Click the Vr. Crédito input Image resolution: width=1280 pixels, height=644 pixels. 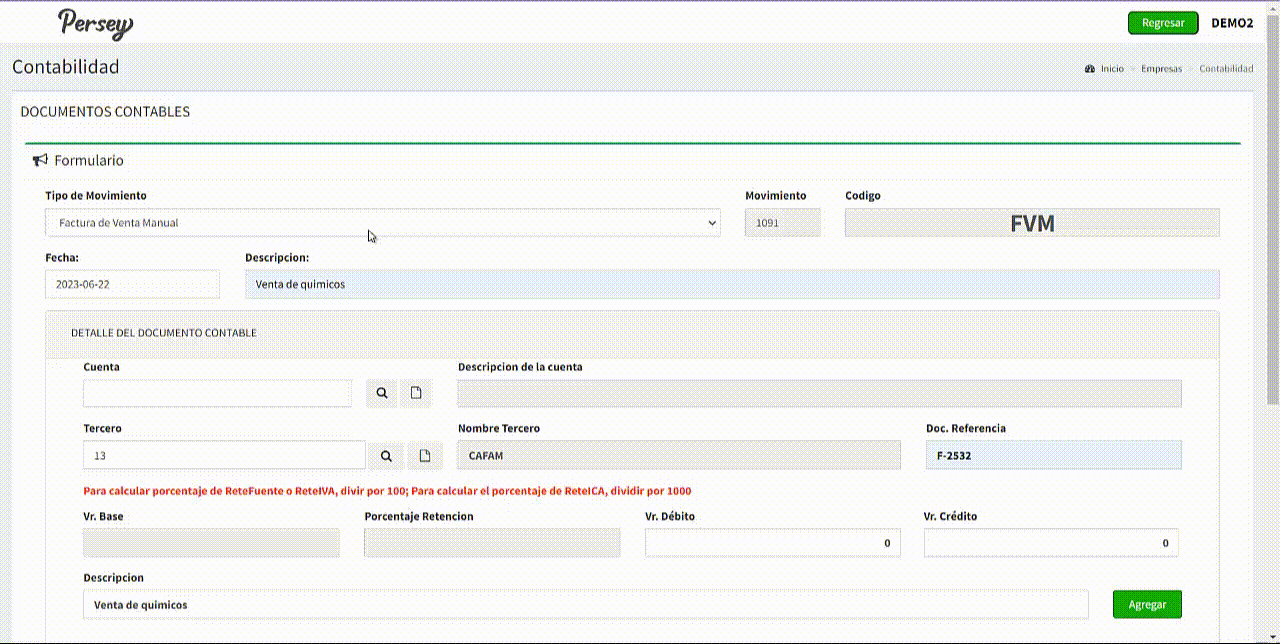pyautogui.click(x=1050, y=543)
